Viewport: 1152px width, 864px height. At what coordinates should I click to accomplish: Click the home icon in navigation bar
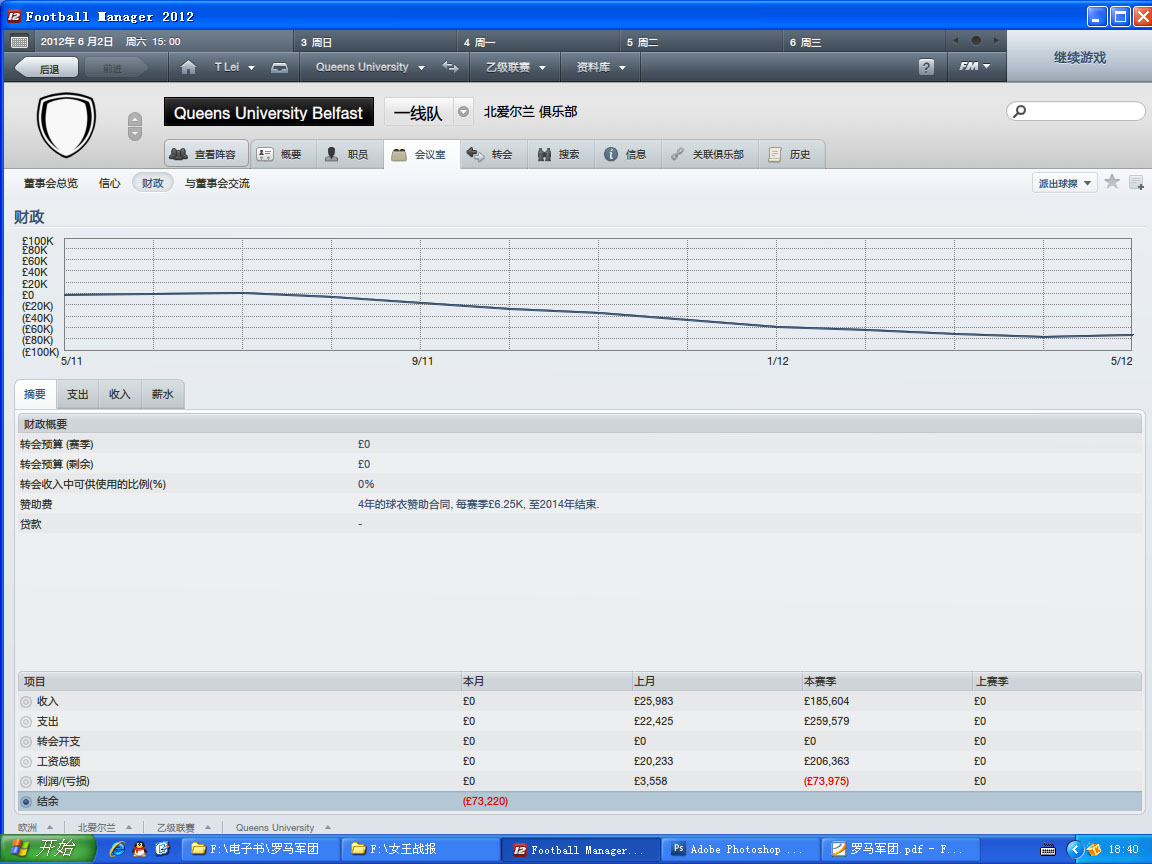point(188,67)
